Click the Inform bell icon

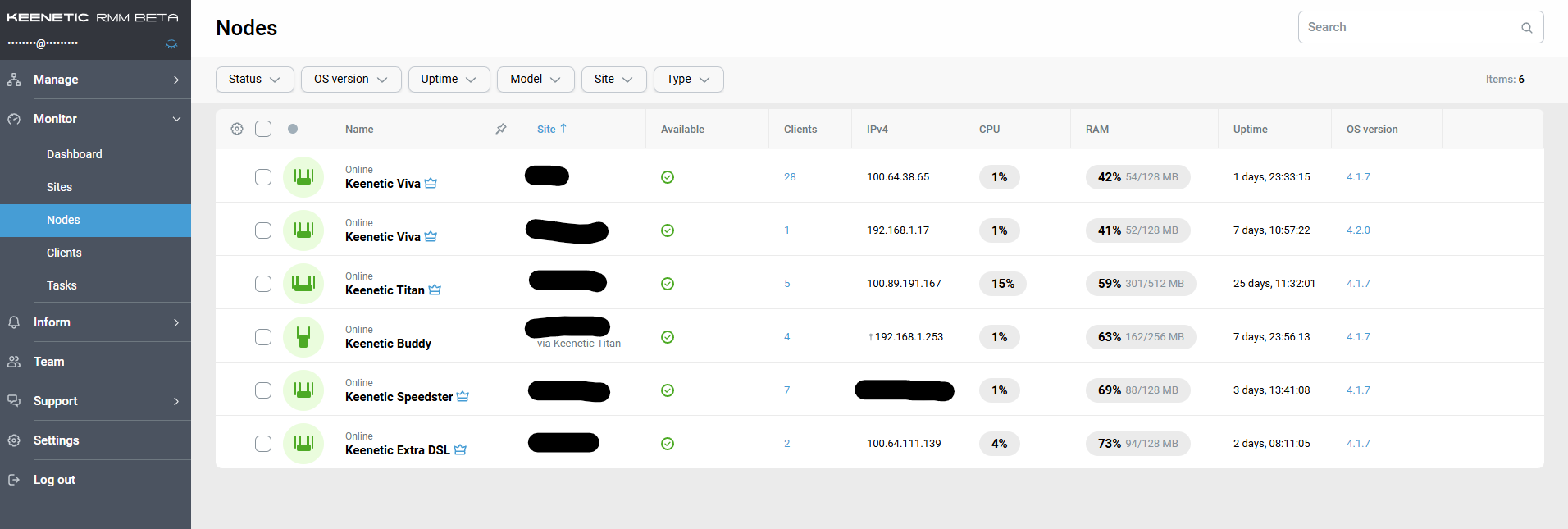point(14,322)
